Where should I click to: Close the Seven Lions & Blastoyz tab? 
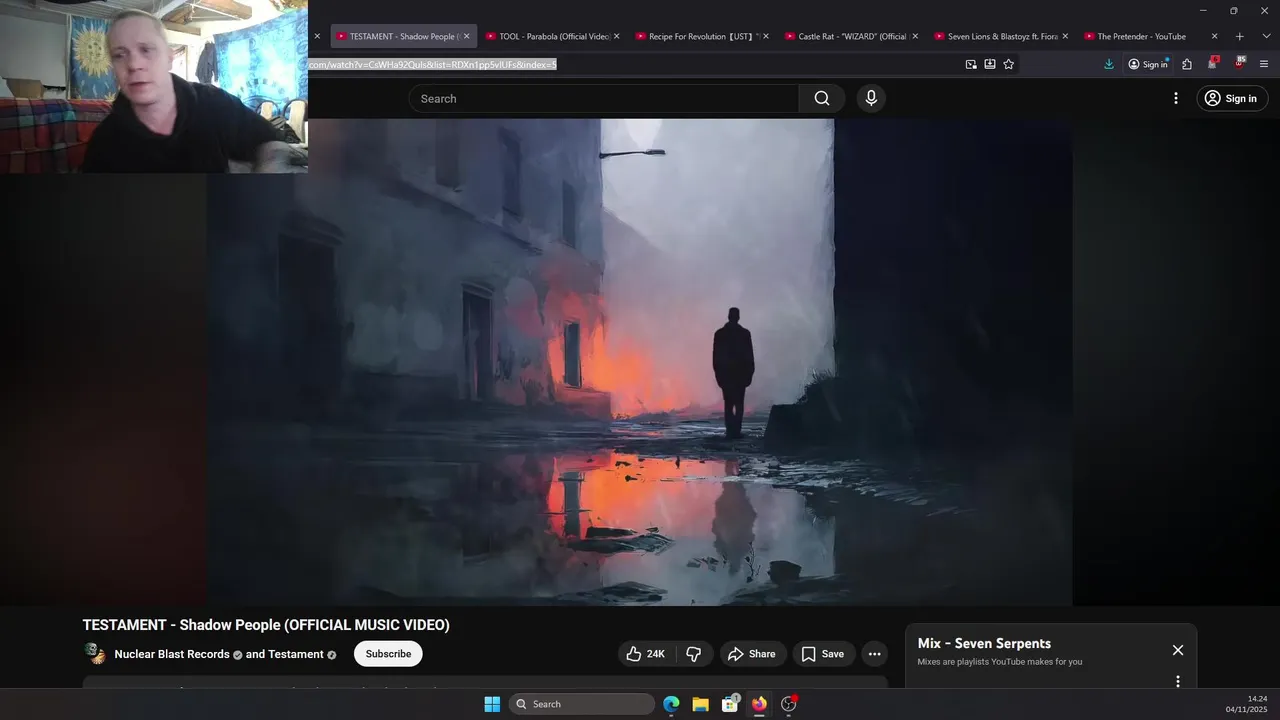pos(1065,36)
